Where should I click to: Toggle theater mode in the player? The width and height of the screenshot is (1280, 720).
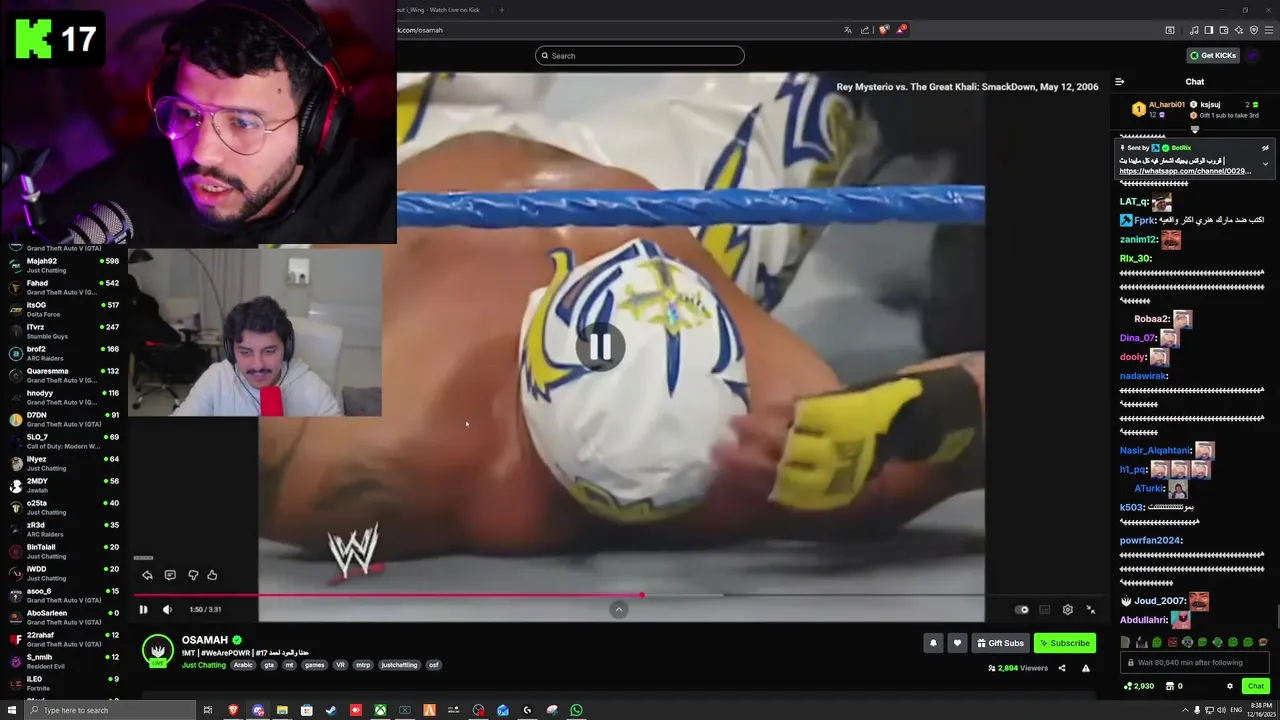1044,609
